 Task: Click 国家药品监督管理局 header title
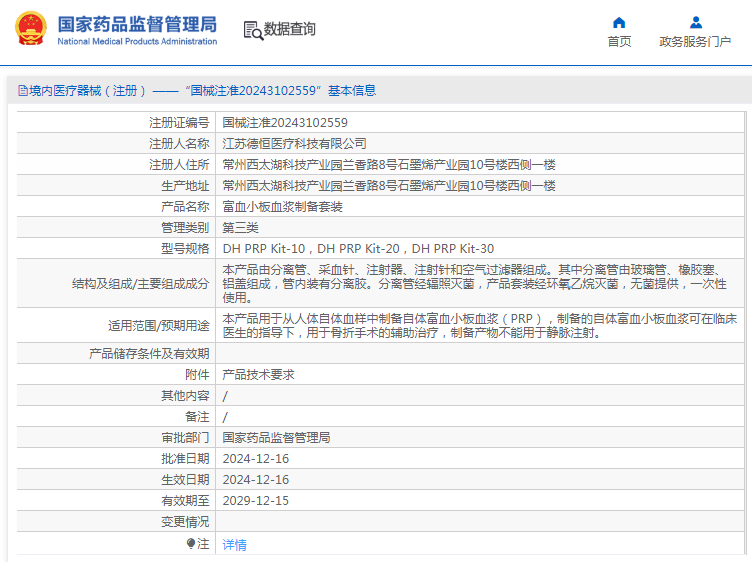[137, 24]
